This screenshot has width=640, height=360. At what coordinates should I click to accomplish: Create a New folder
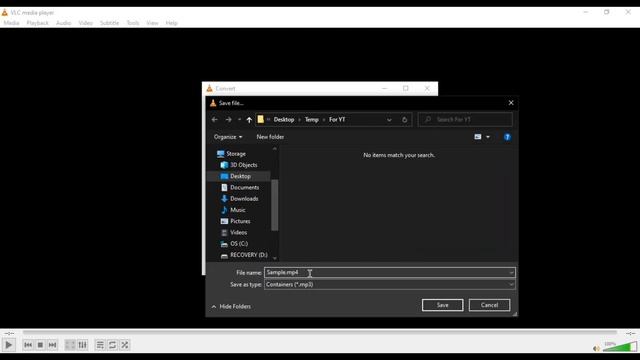270,137
